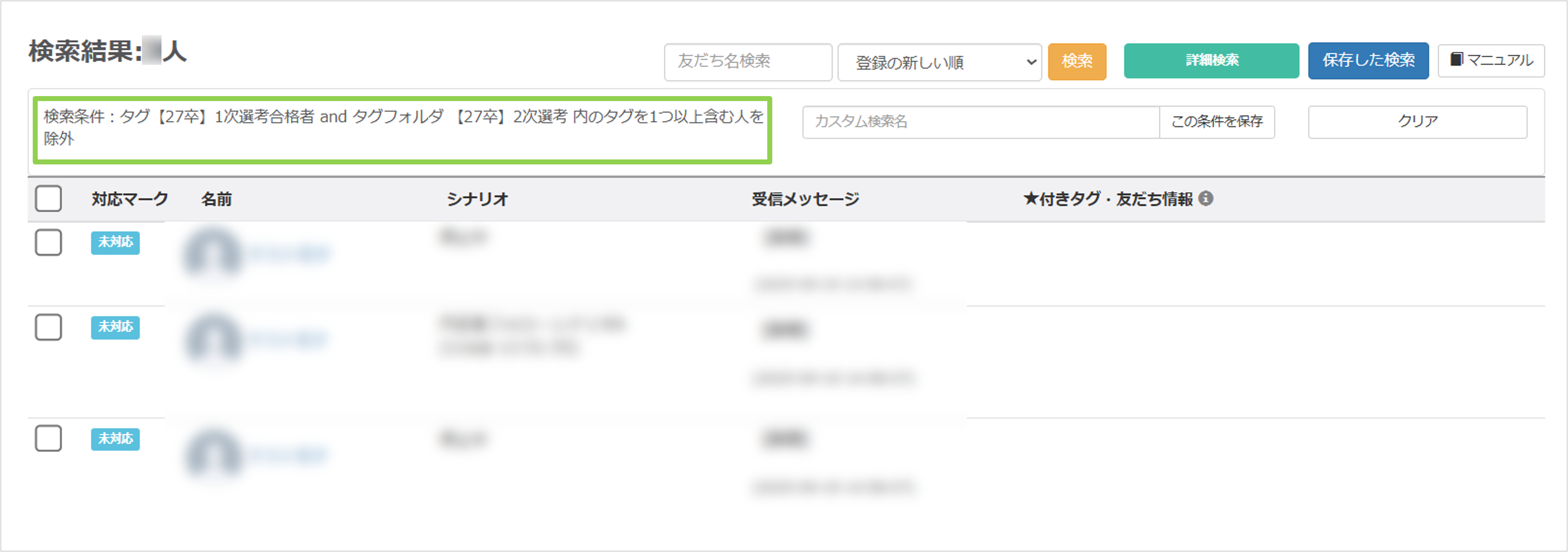Check the second row's checkbox
The height and width of the screenshot is (552, 1568).
(49, 327)
